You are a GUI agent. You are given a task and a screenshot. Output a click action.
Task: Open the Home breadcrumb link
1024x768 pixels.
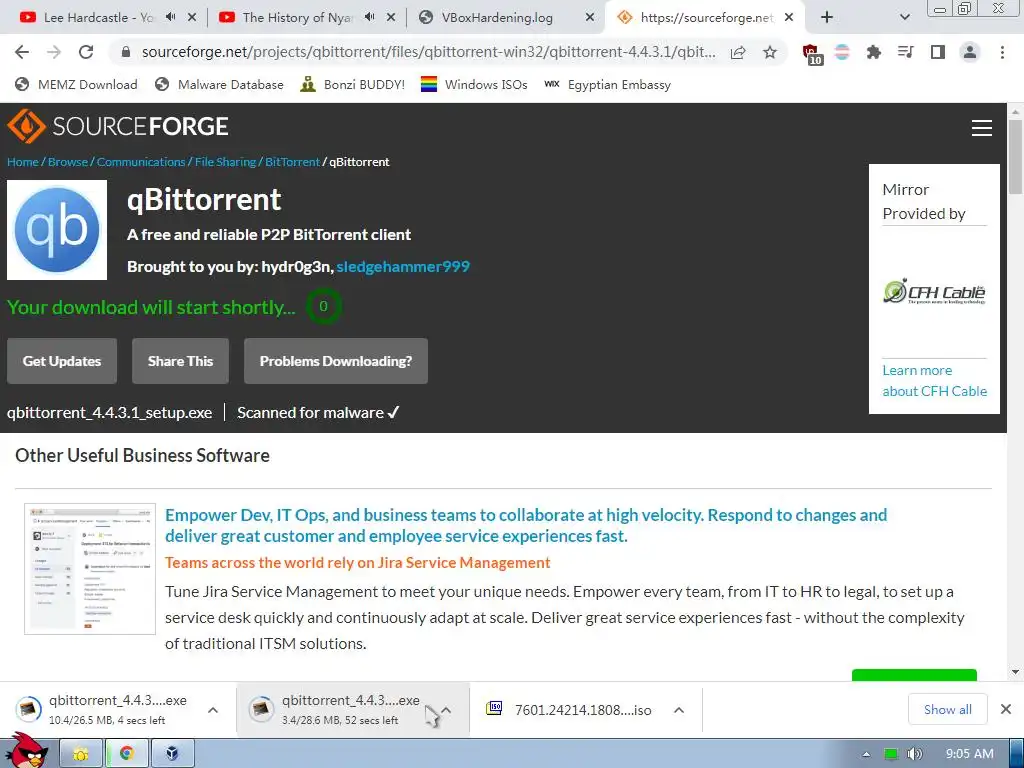pos(23,162)
